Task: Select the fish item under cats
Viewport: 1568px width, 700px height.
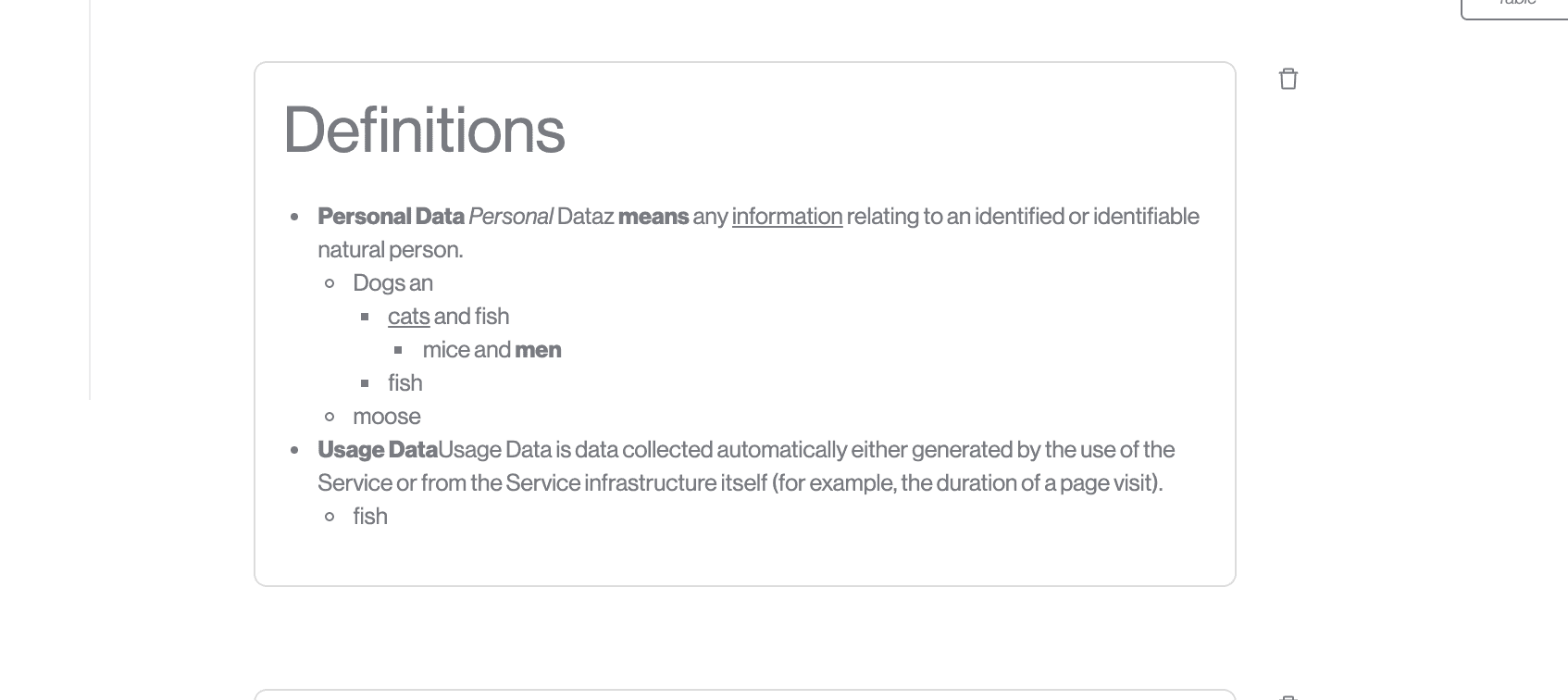Action: pyautogui.click(x=404, y=382)
